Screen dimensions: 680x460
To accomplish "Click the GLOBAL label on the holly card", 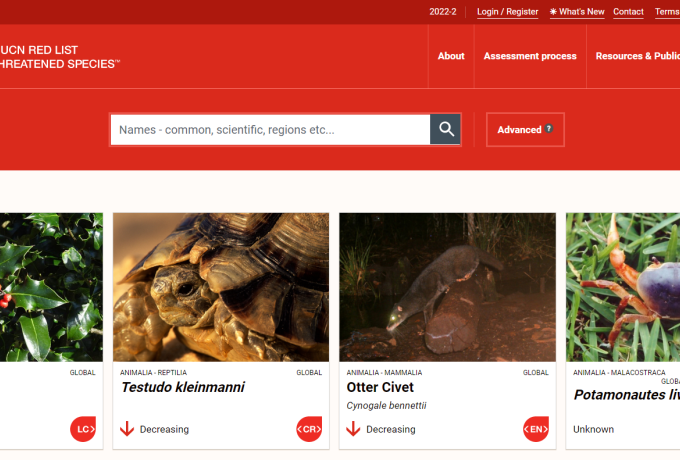I will click(x=82, y=372).
